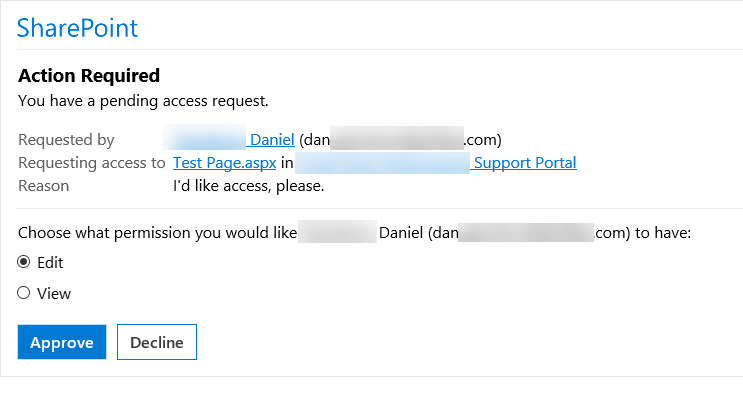This screenshot has height=417, width=743.
Task: Click the 'Reason' field label
Action: [x=44, y=186]
